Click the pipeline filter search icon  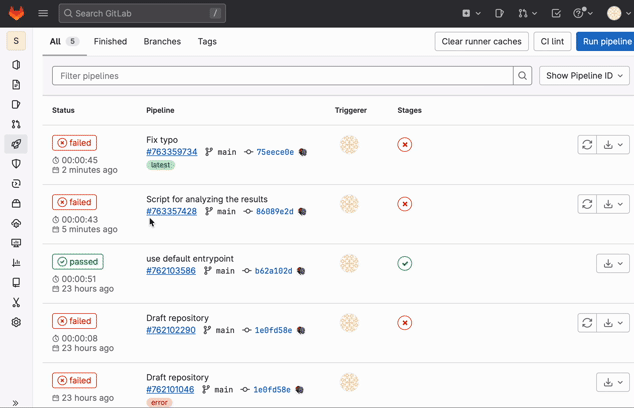(x=522, y=76)
